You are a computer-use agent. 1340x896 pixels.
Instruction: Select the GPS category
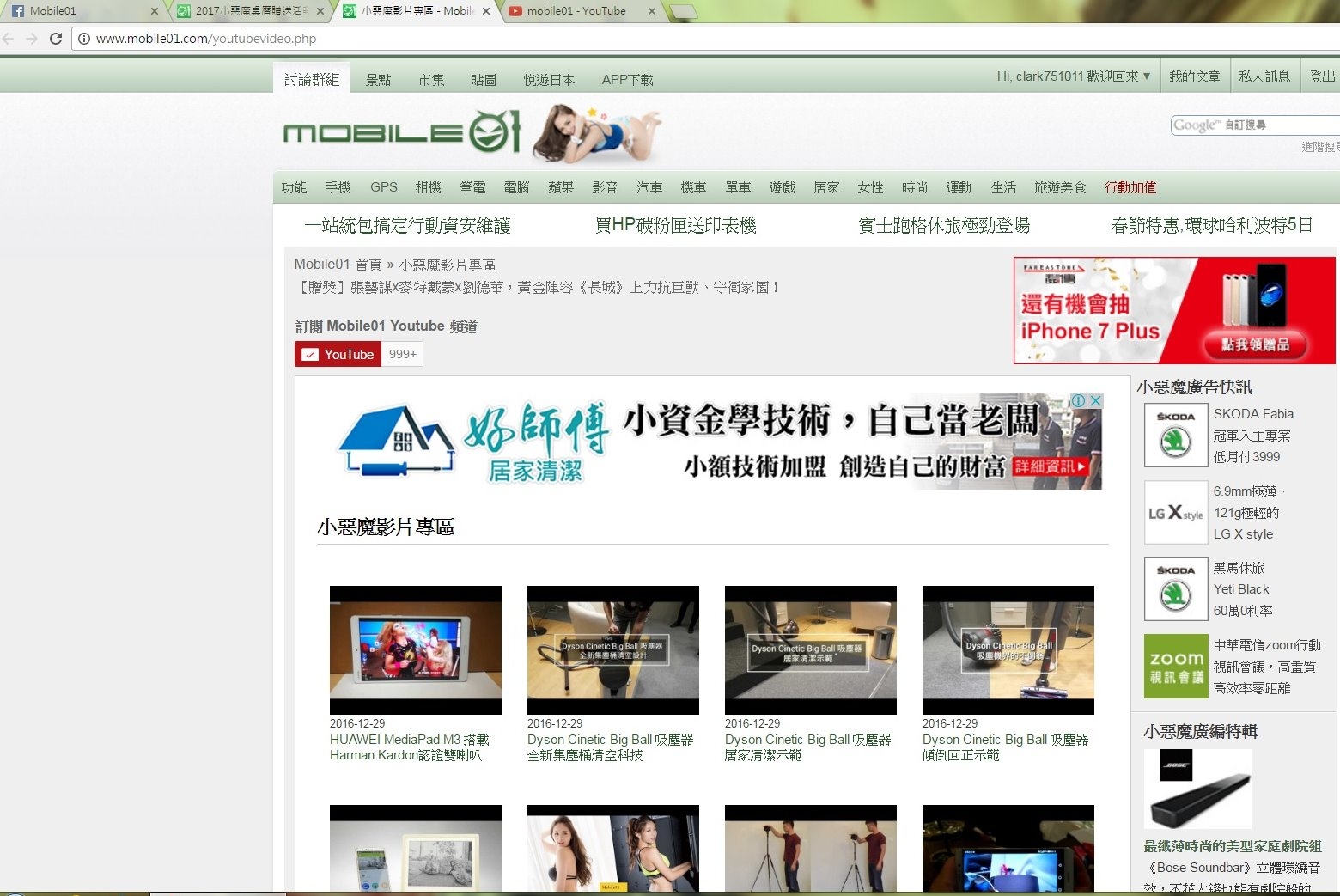coord(384,187)
